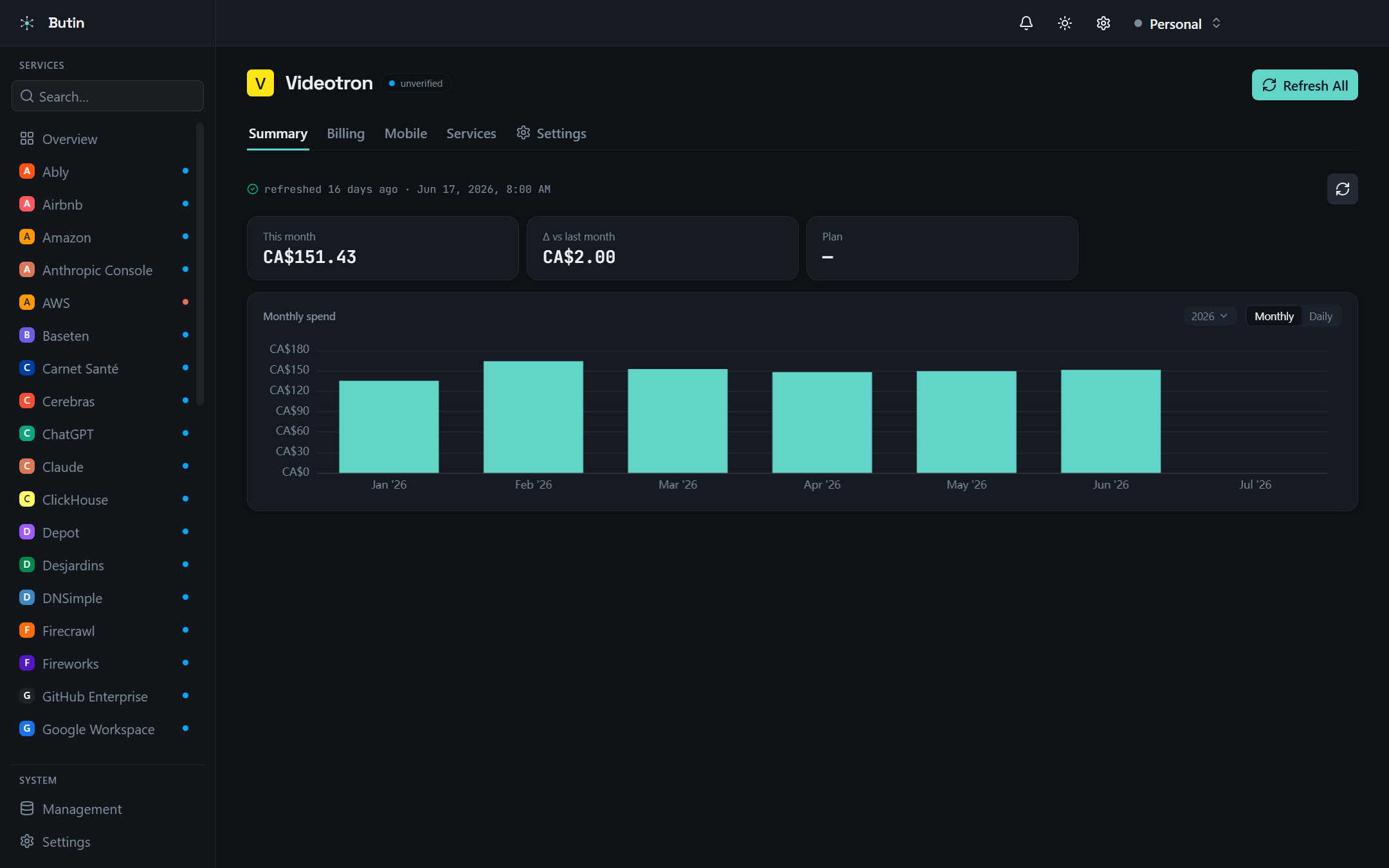The width and height of the screenshot is (1389, 868).
Task: Click the Carnet Santé icon
Action: point(27,368)
